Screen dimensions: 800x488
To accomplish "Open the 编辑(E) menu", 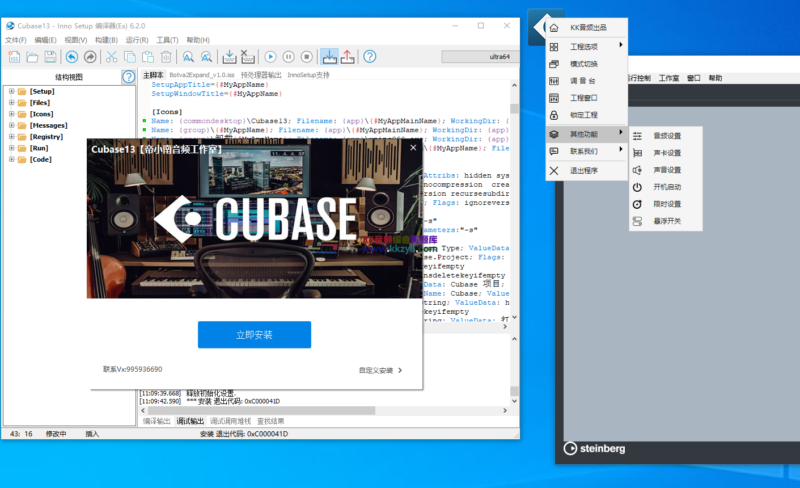I will point(45,40).
